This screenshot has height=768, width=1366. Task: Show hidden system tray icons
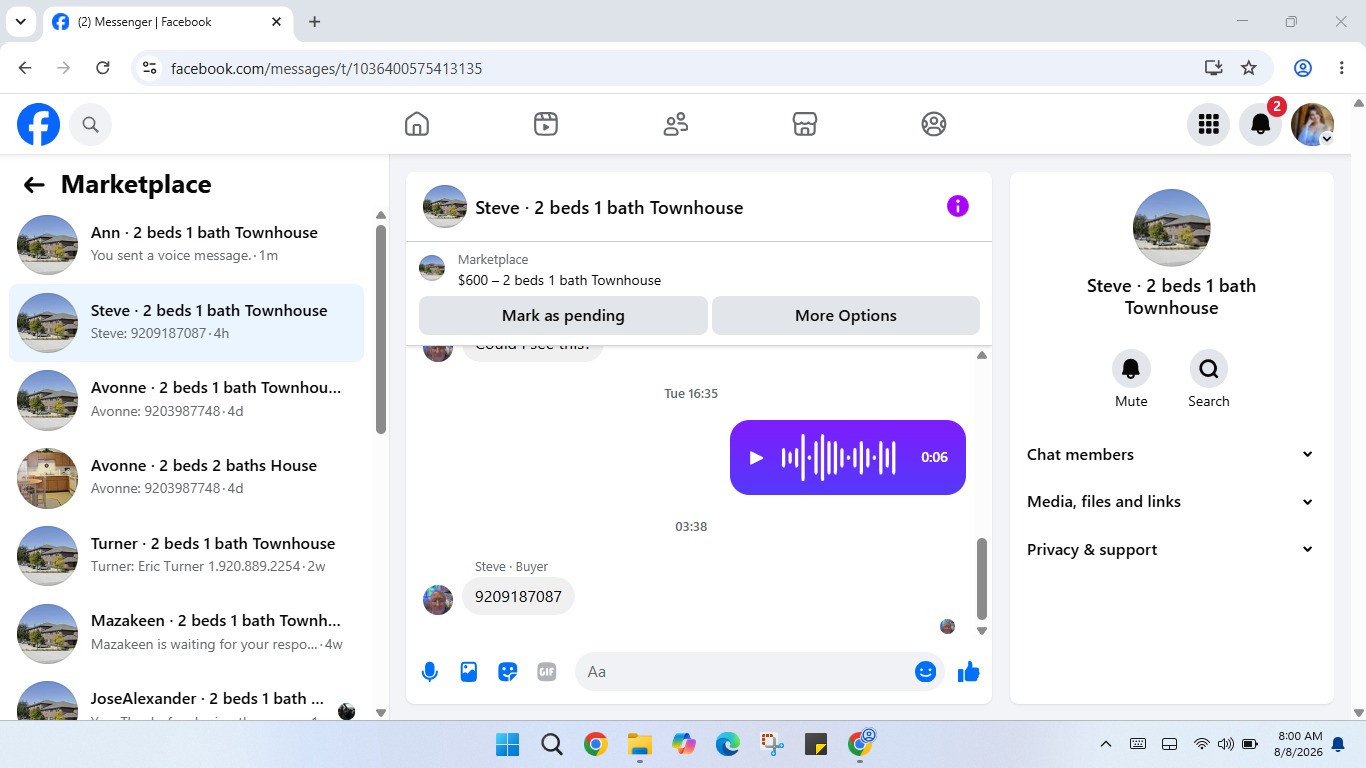(x=1106, y=744)
